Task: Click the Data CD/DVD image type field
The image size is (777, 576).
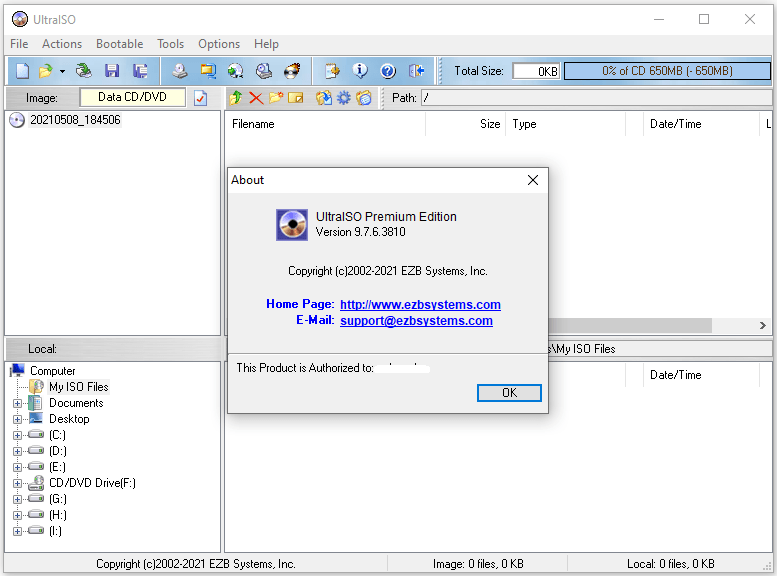Action: (x=132, y=97)
